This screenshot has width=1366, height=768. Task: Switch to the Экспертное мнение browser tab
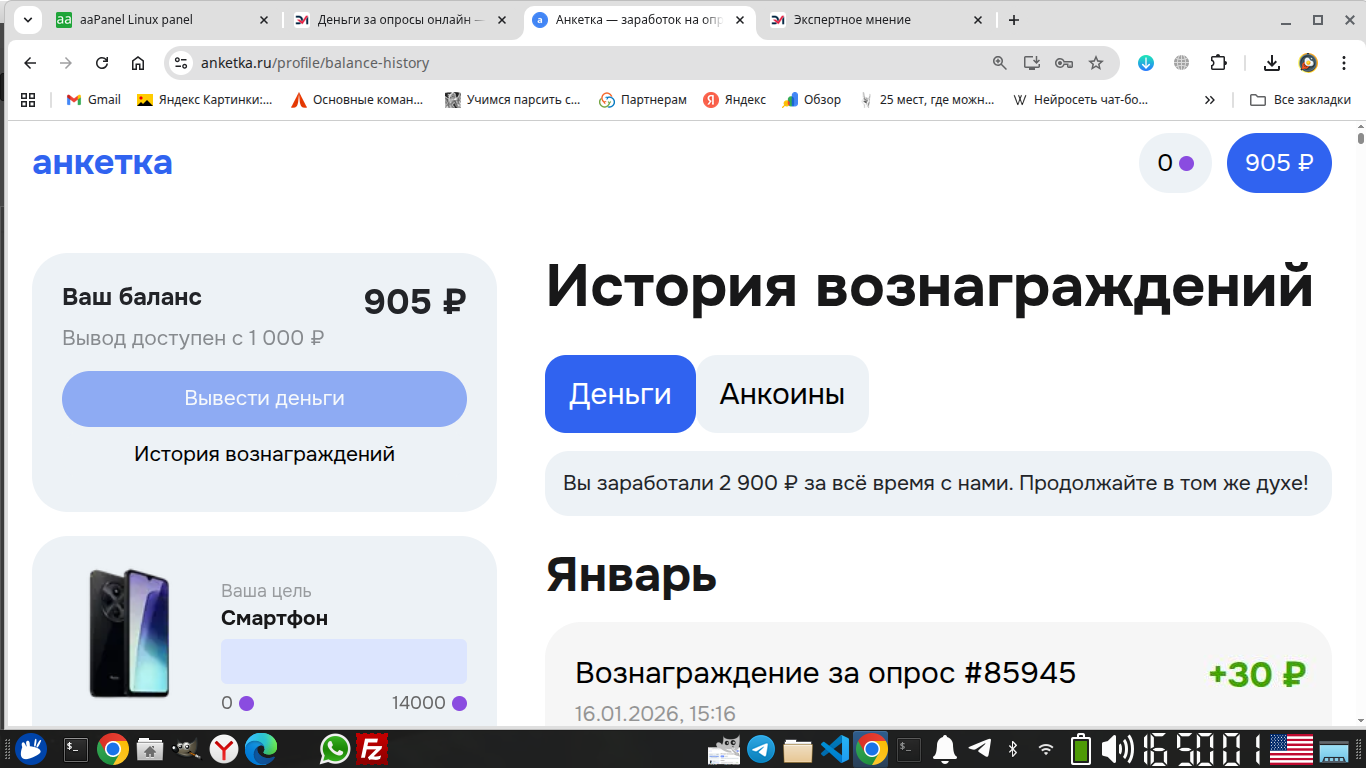click(860, 19)
